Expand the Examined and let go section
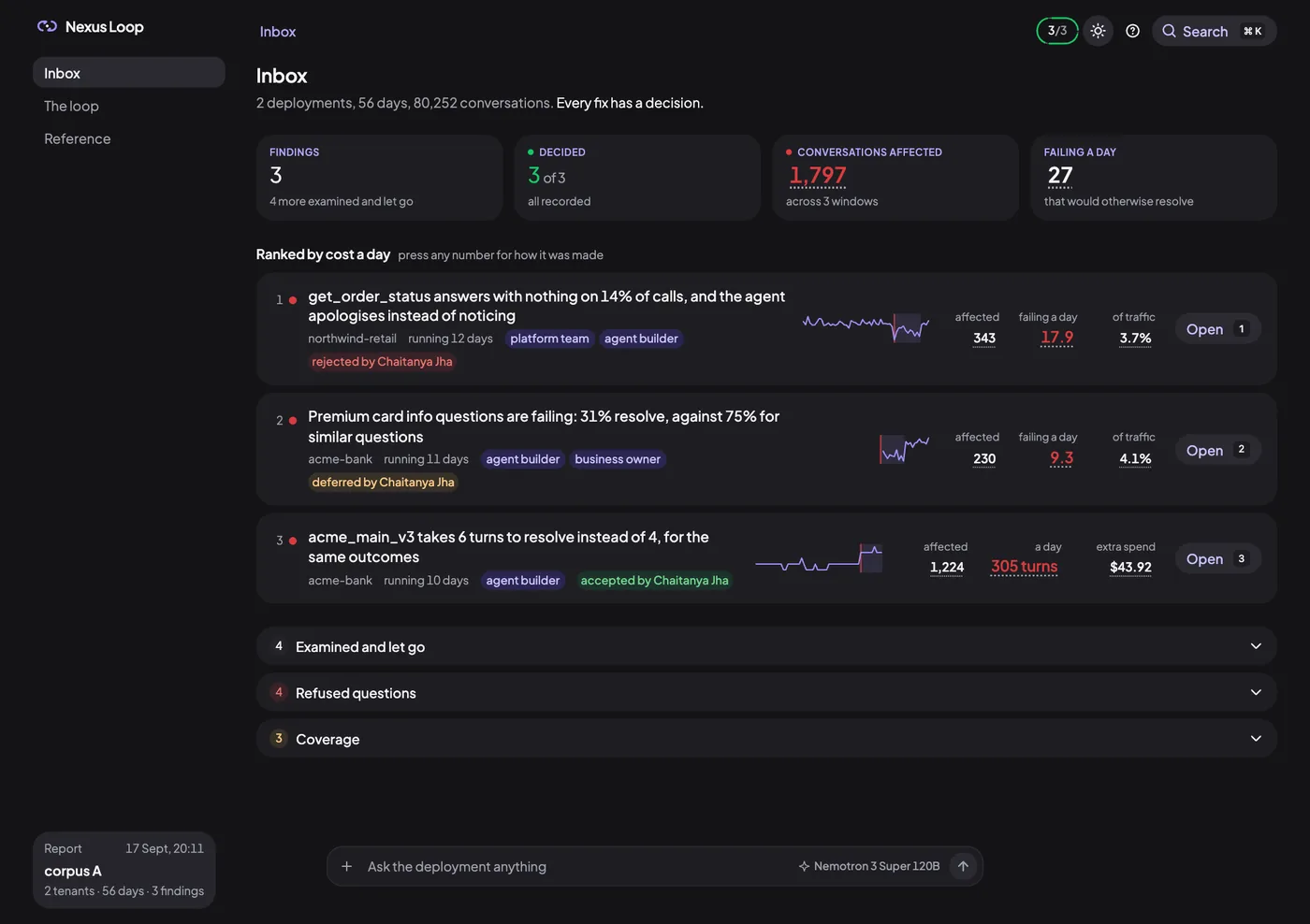Screen dimensions: 1310x924 tap(766, 646)
